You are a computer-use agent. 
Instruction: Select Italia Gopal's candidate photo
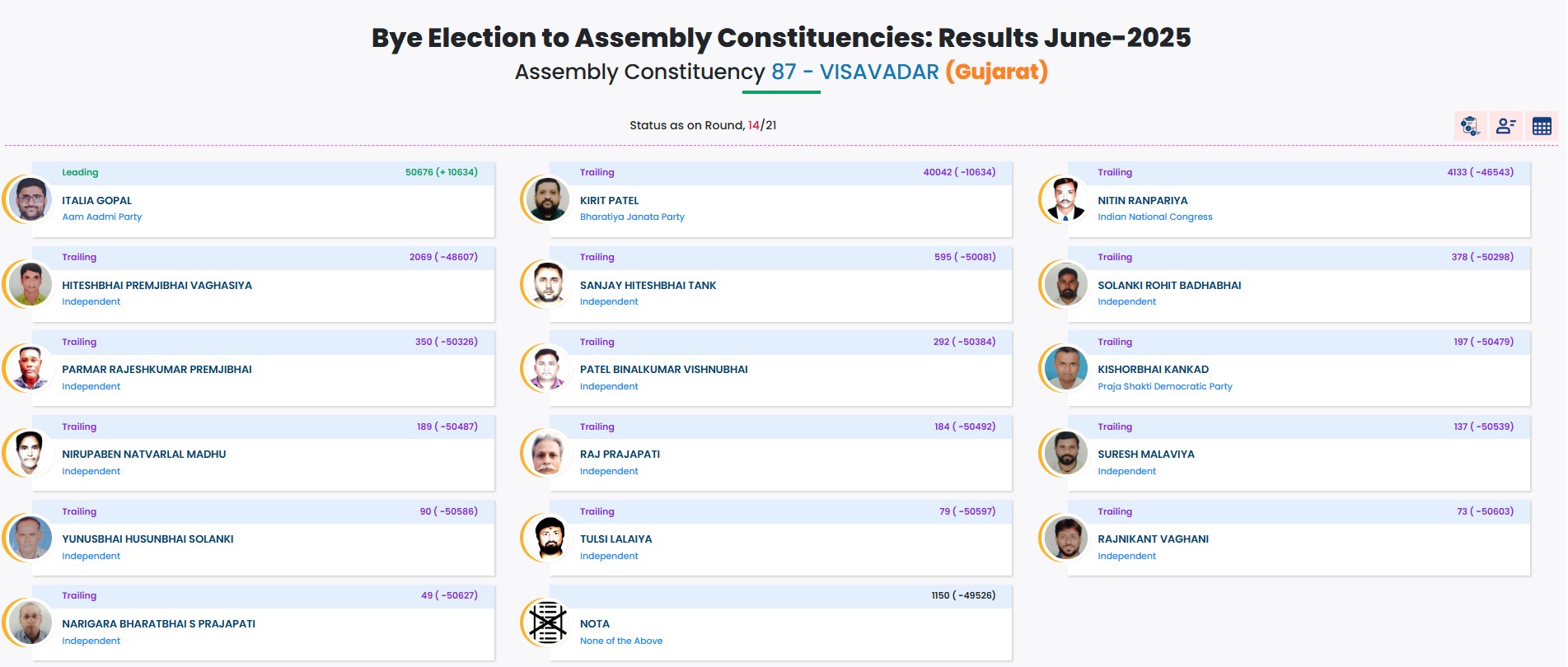30,200
